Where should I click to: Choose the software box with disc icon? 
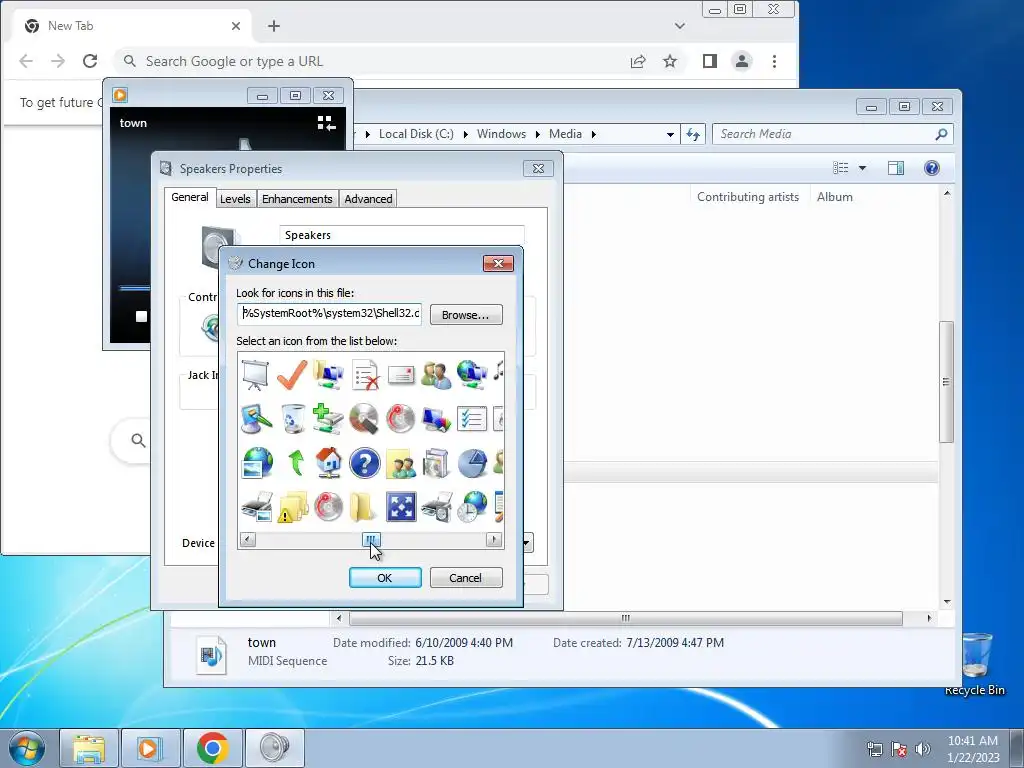click(x=436, y=463)
